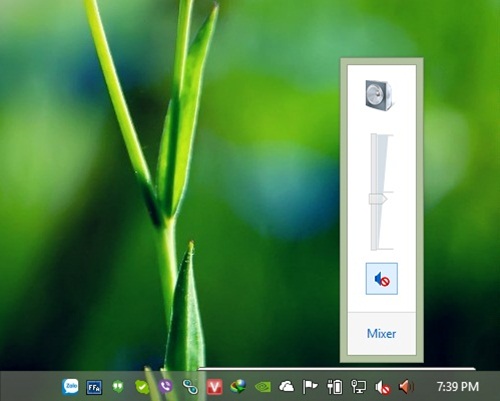This screenshot has height=401, width=500.
Task: Click the chain-link tray icon
Action: (x=190, y=387)
